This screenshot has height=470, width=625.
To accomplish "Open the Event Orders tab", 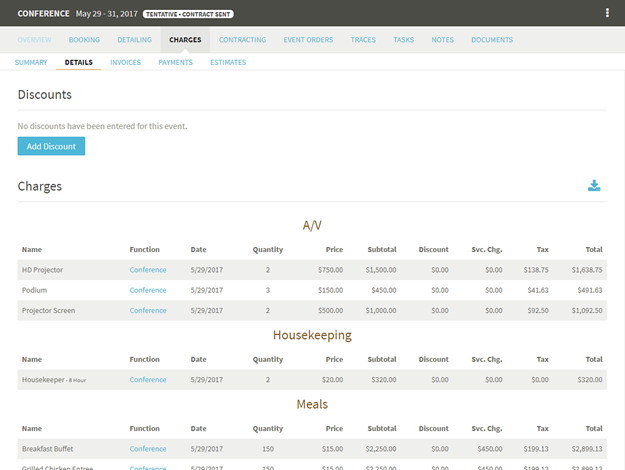I will 308,40.
